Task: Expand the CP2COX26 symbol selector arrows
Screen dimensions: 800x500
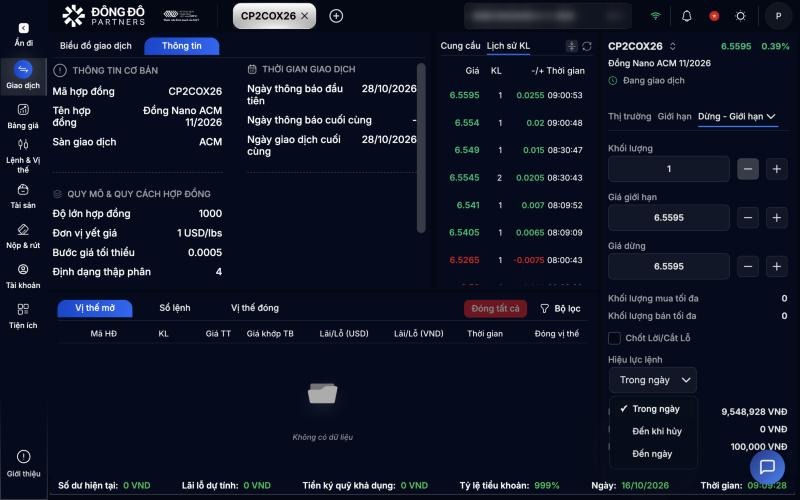Action: pos(672,46)
